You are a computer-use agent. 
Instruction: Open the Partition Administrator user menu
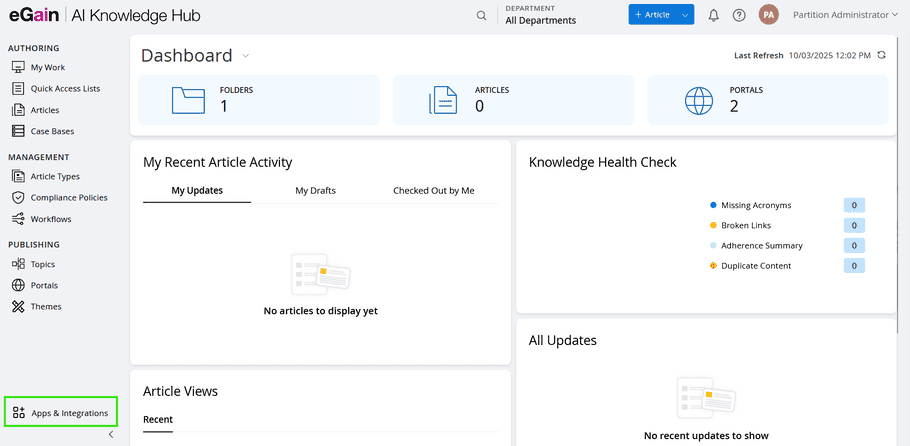(x=839, y=15)
